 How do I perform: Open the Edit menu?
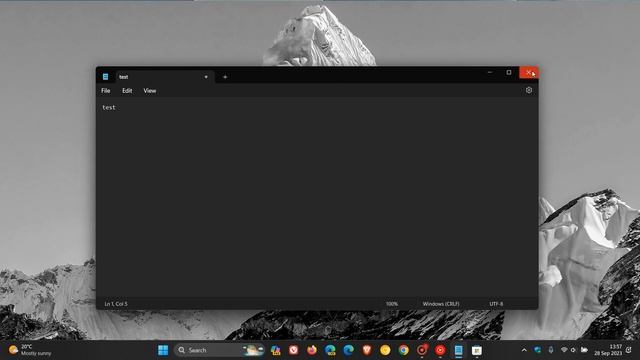tap(127, 91)
